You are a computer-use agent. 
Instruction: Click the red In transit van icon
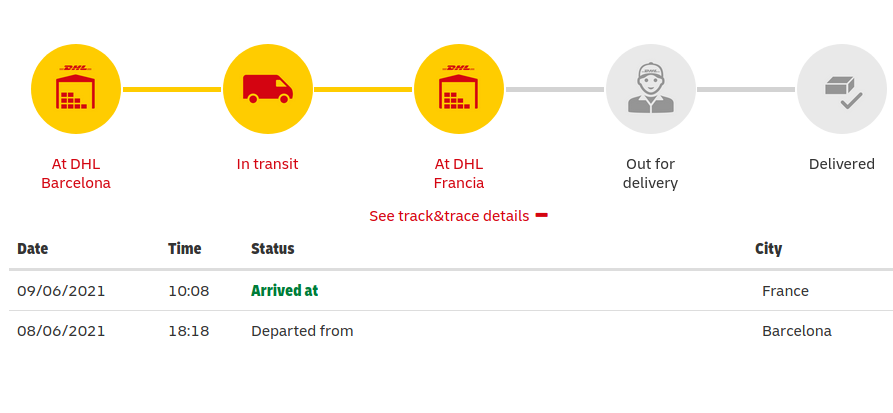click(x=267, y=89)
